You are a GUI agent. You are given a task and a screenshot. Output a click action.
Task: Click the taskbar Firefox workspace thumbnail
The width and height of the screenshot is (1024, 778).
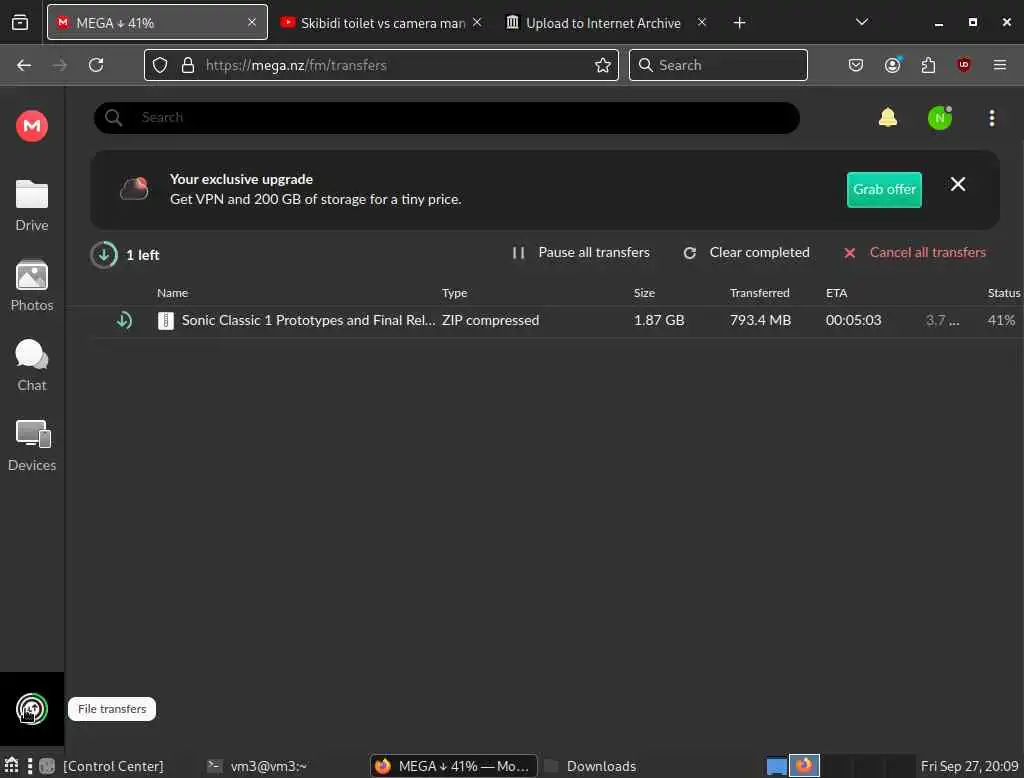pos(804,765)
